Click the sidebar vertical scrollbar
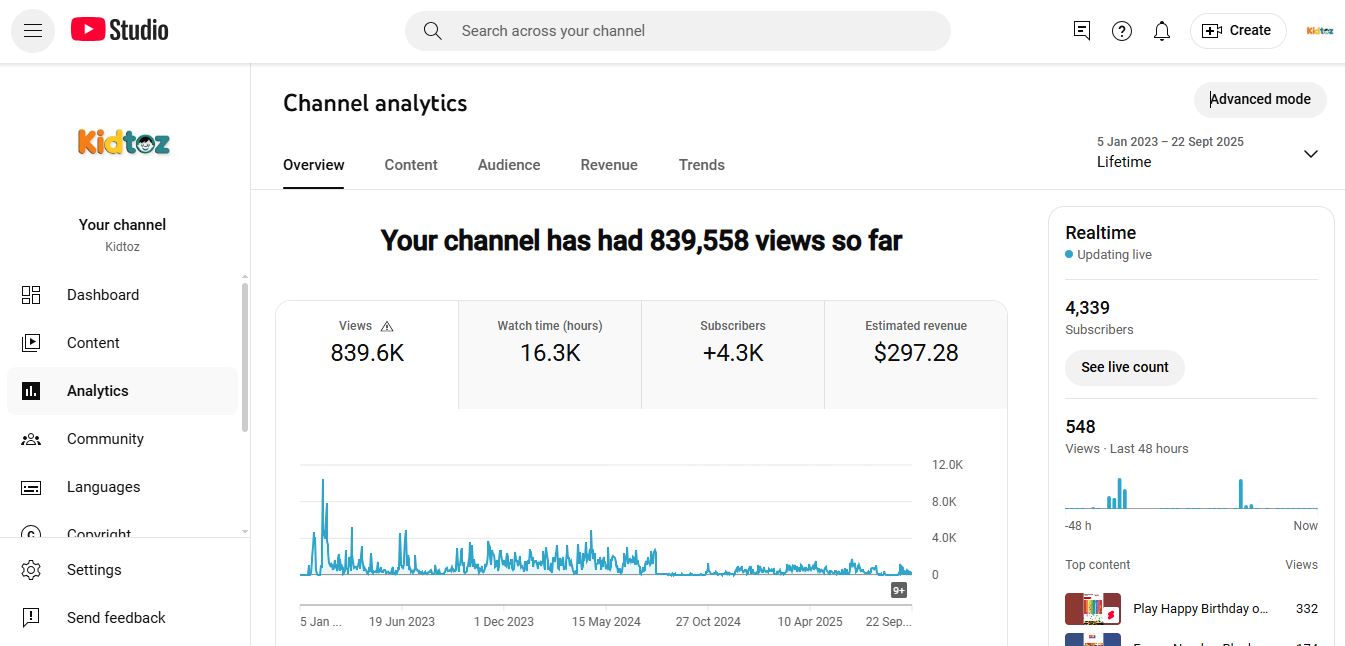 (x=245, y=358)
